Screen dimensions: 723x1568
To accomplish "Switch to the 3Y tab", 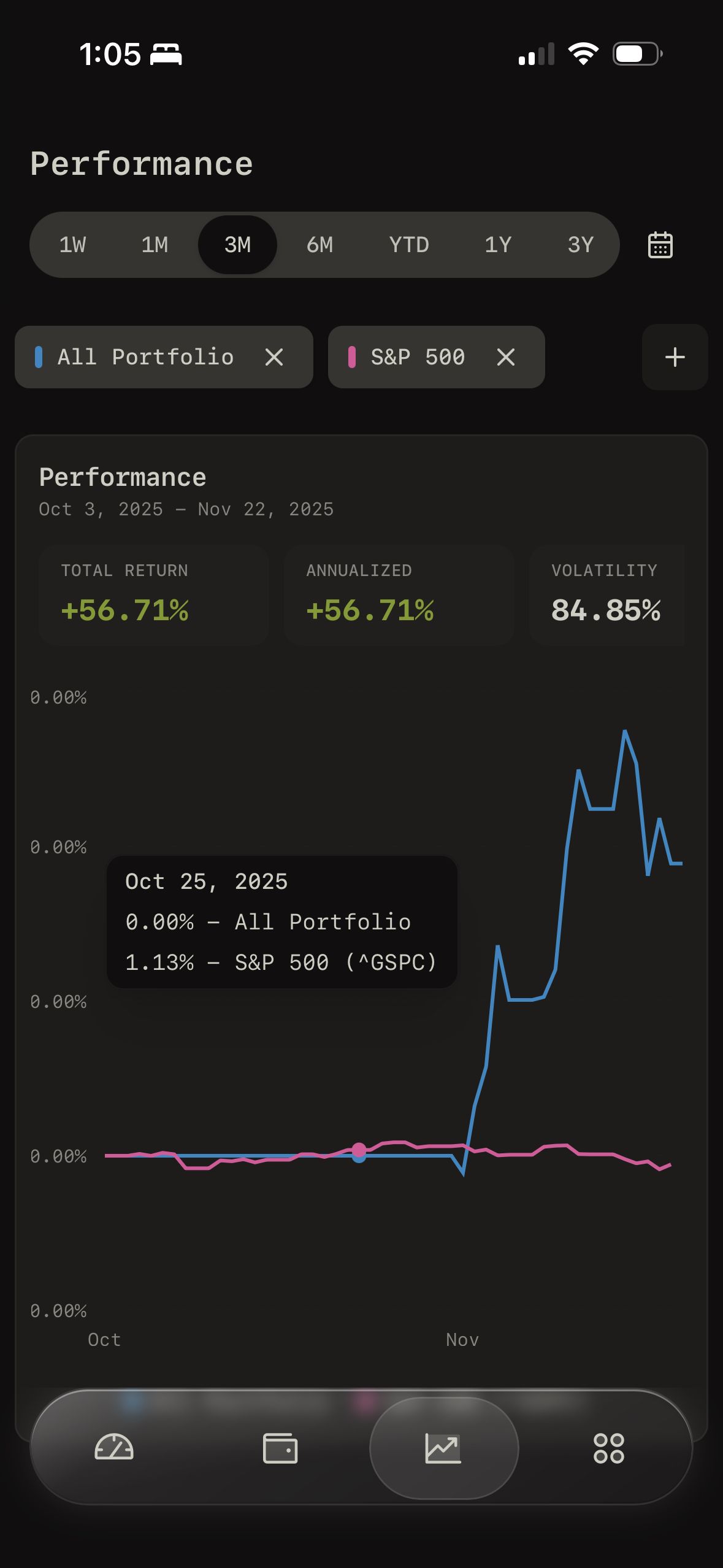I will pos(579,244).
